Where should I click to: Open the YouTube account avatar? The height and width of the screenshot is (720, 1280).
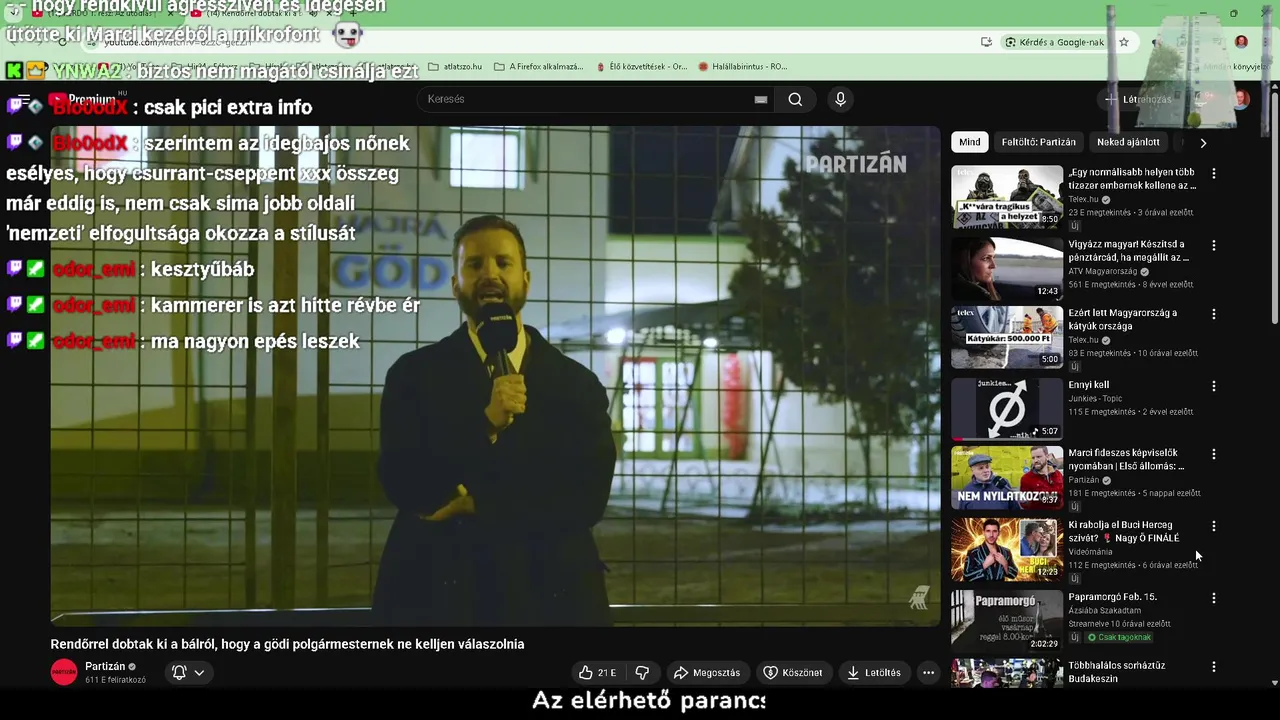[1241, 99]
